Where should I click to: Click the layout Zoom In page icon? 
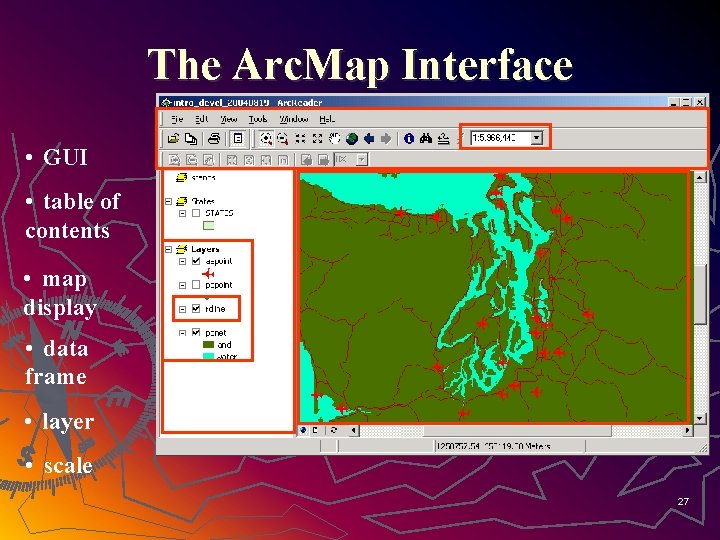click(174, 160)
